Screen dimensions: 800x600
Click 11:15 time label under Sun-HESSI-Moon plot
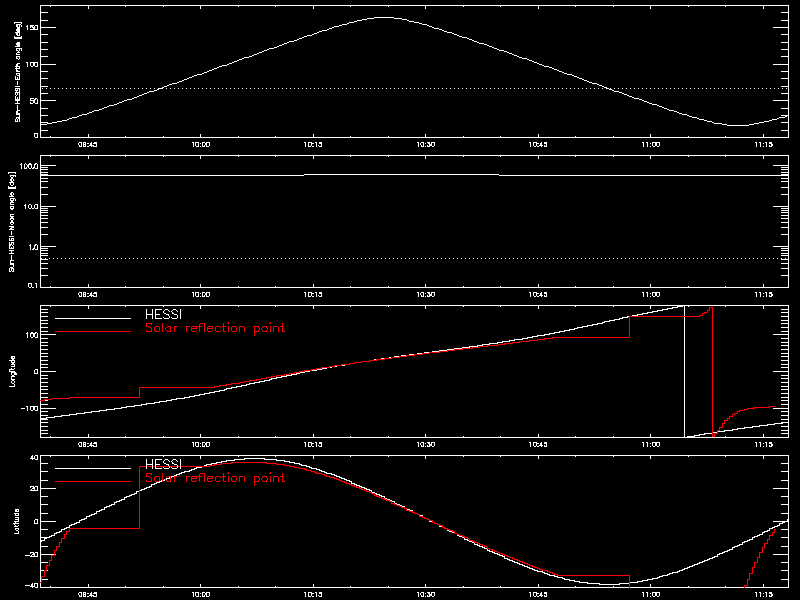(x=763, y=295)
